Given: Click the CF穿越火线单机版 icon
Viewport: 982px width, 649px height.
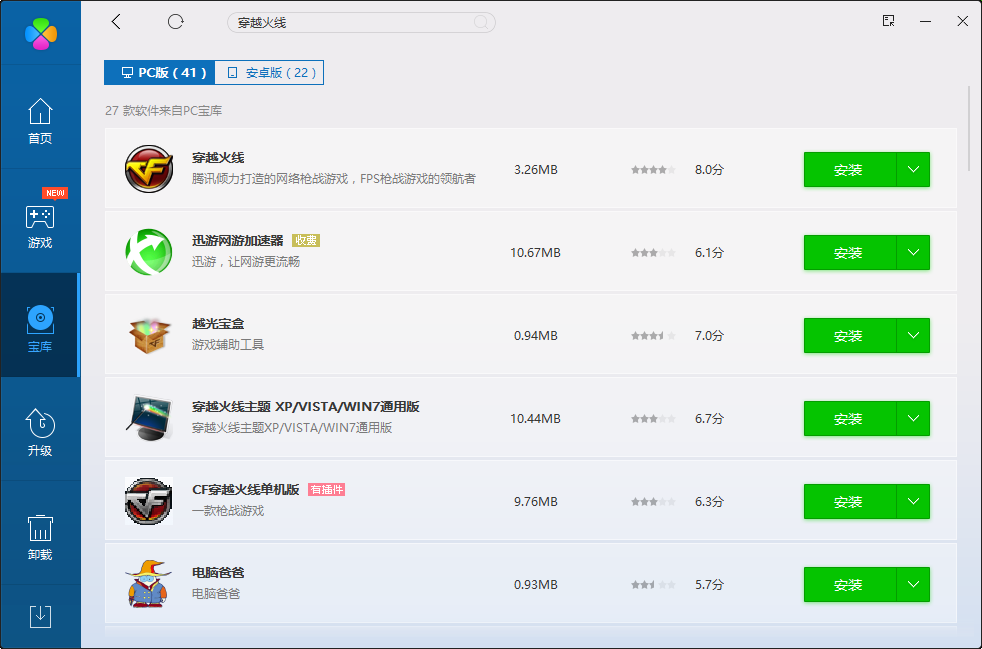Looking at the screenshot, I should click(x=149, y=501).
